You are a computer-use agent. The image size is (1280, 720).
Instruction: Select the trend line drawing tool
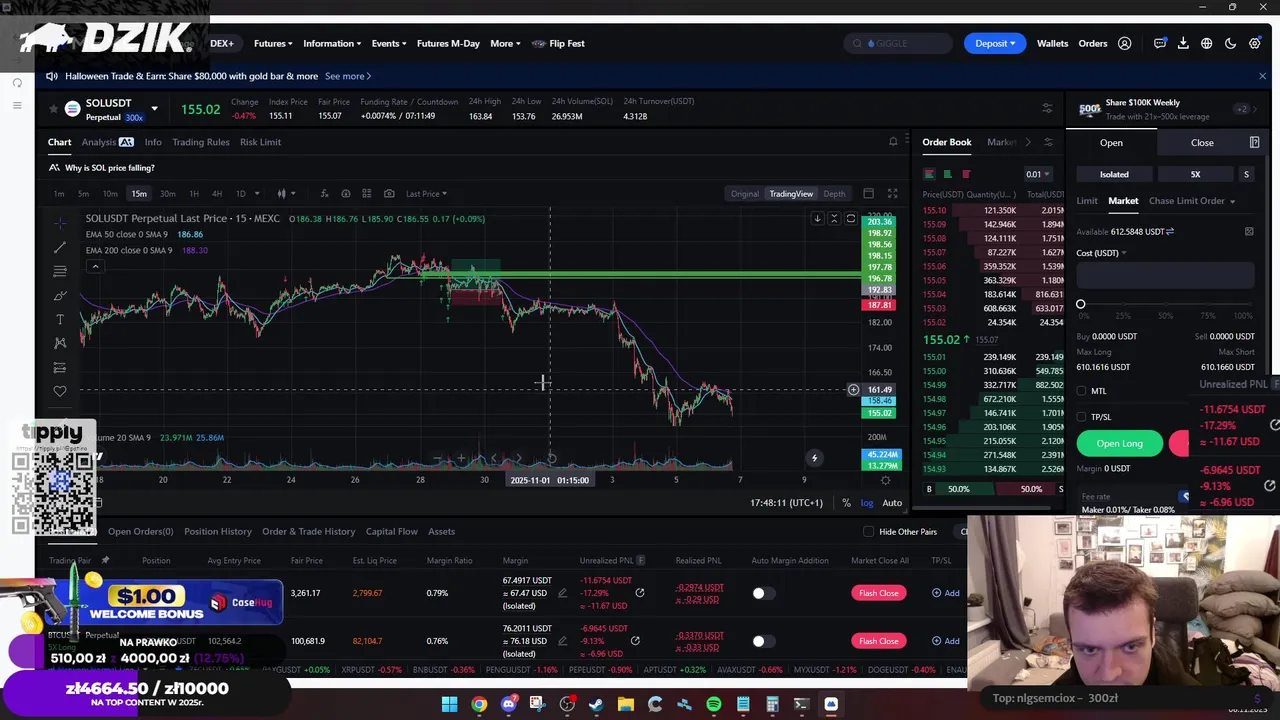coord(60,247)
